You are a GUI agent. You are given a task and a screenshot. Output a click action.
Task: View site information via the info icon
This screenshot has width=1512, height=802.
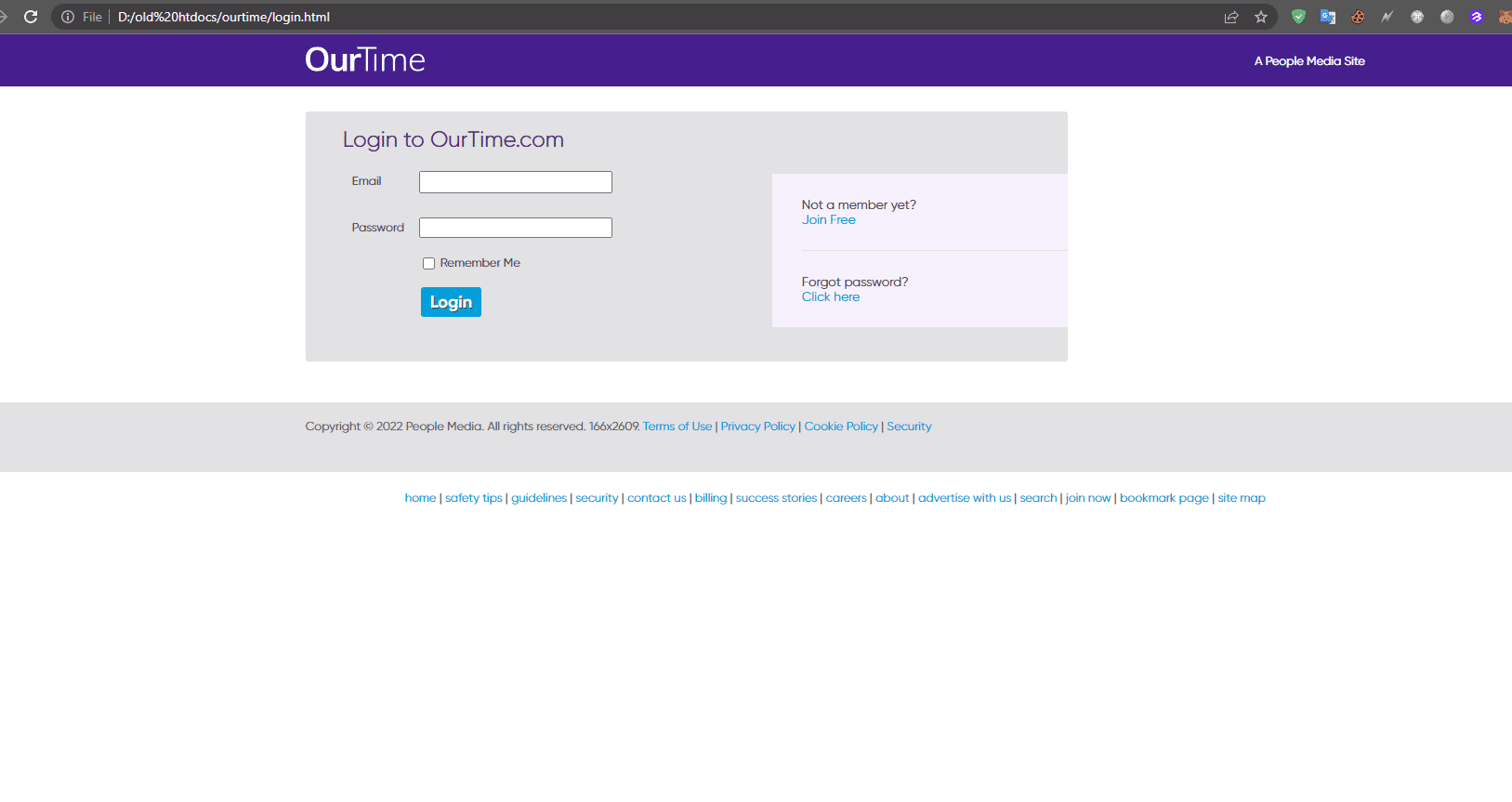coord(68,17)
